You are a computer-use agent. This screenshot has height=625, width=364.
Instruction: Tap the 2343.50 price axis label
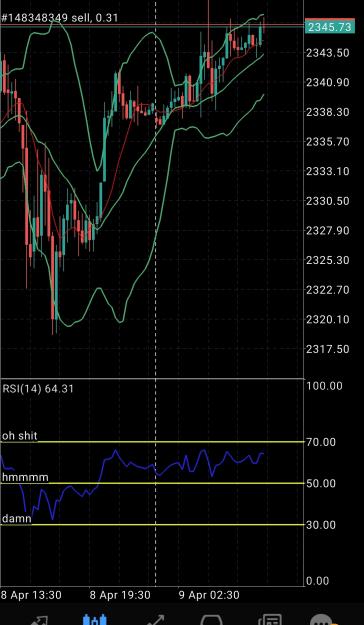(x=328, y=53)
